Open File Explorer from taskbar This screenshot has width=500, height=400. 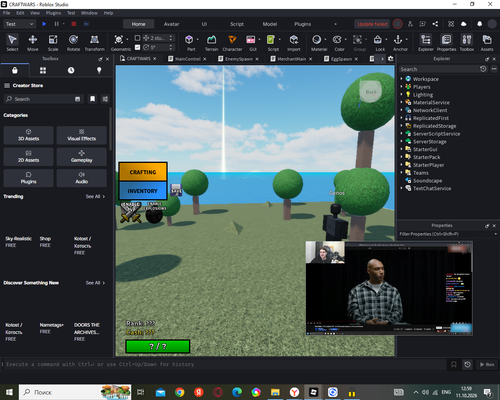click(275, 392)
